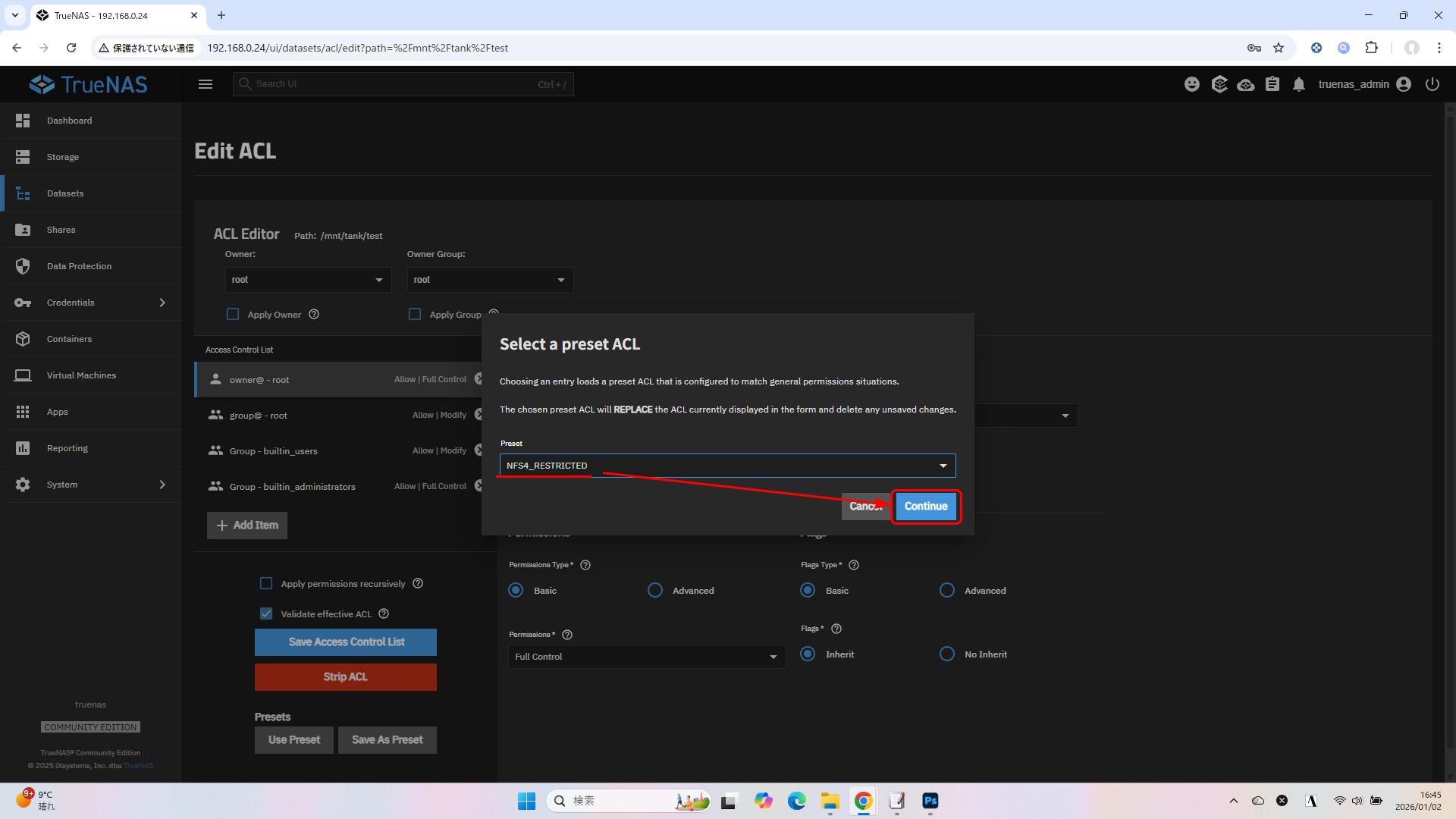Click the feedback smiley icon

pyautogui.click(x=1192, y=84)
